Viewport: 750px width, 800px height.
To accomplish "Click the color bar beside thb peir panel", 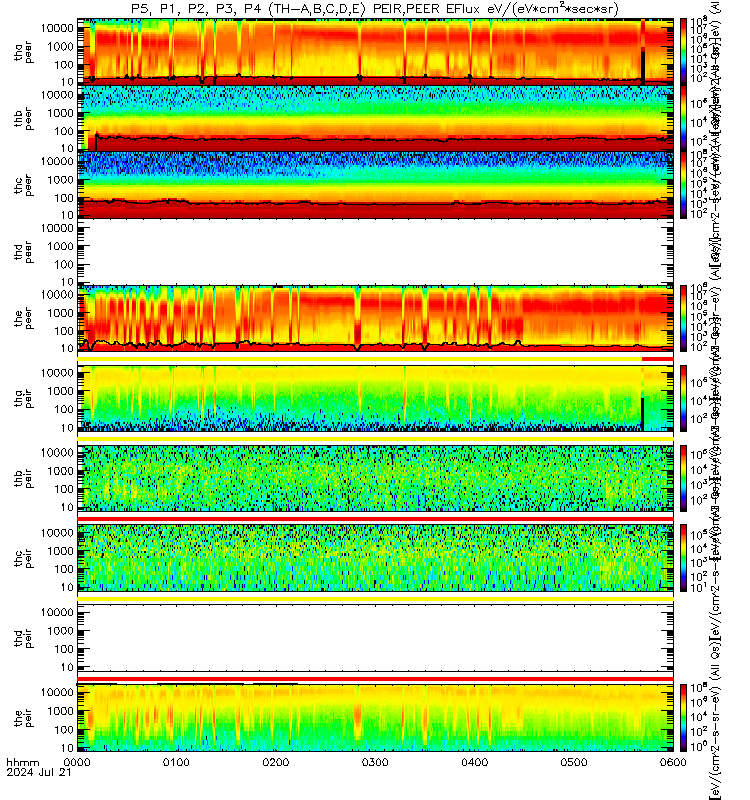I will pos(684,478).
